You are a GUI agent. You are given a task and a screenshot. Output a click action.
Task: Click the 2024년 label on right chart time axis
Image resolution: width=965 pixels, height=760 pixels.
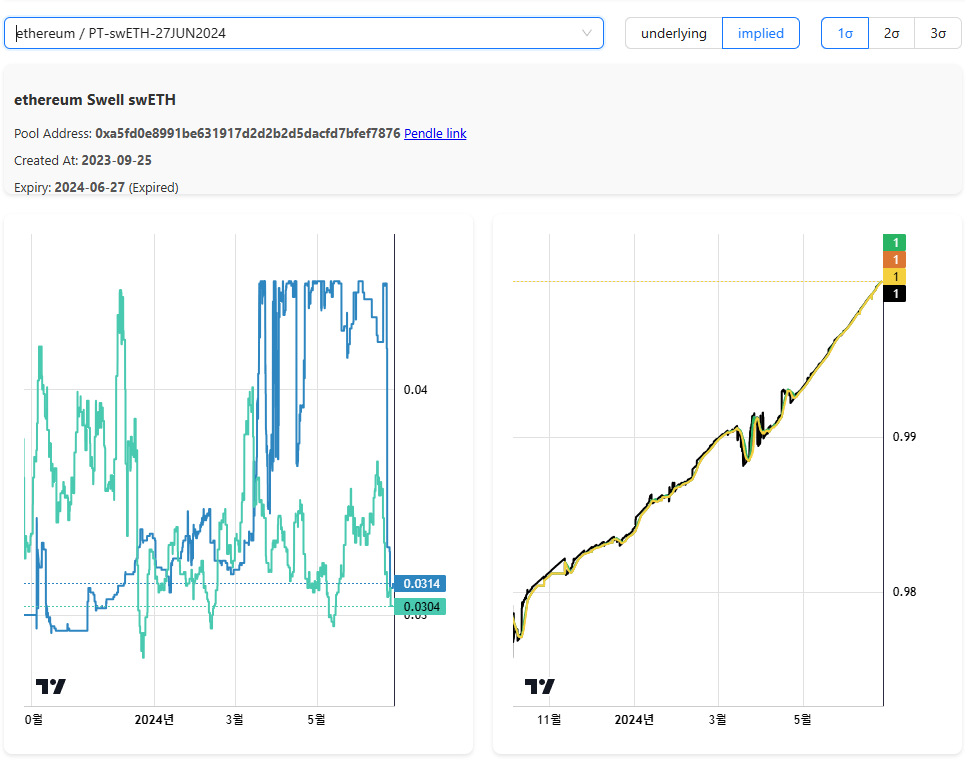point(634,719)
